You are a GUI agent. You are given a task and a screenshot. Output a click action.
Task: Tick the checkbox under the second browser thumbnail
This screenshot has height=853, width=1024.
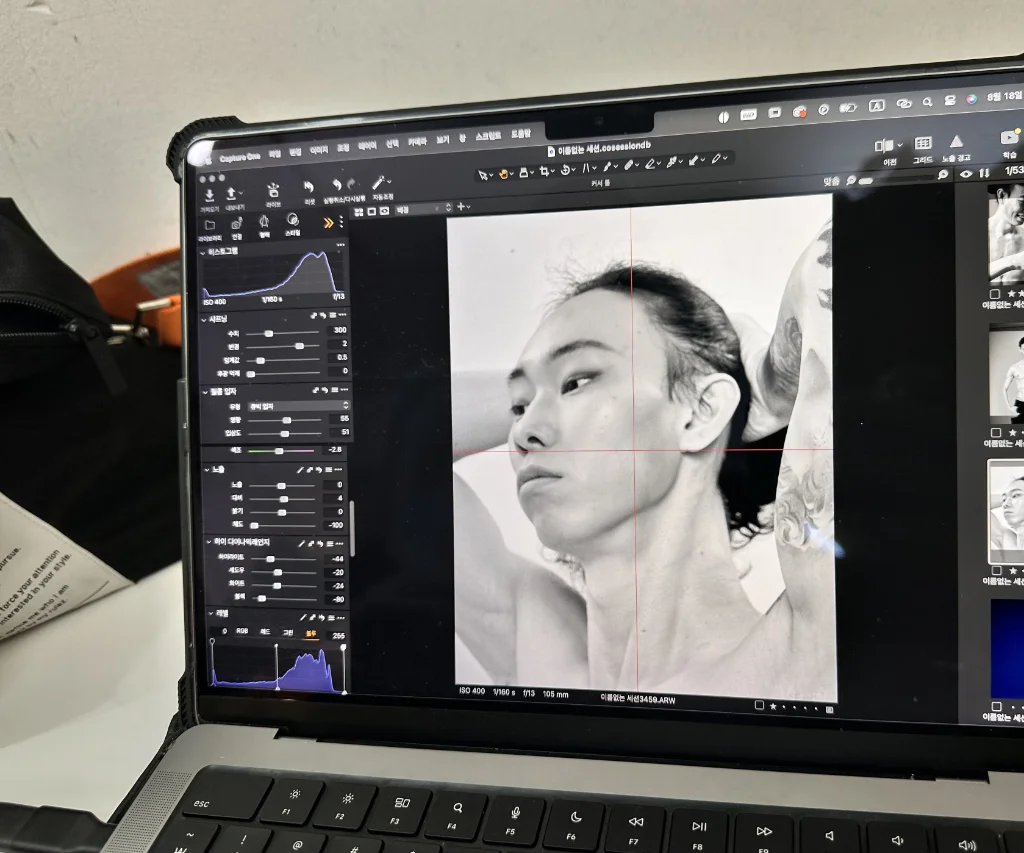[996, 432]
